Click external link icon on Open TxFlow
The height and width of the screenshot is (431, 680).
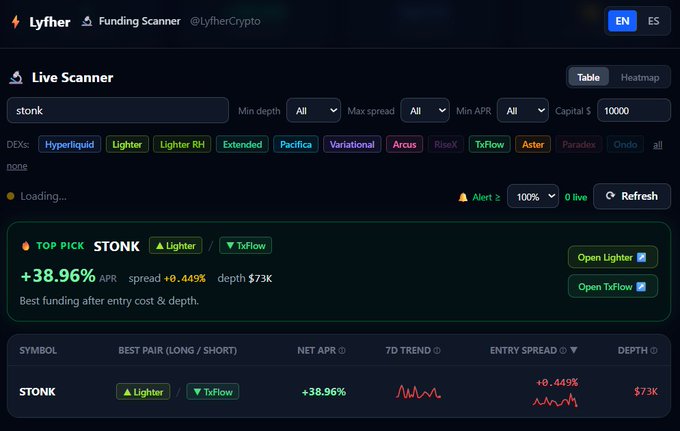tap(641, 287)
